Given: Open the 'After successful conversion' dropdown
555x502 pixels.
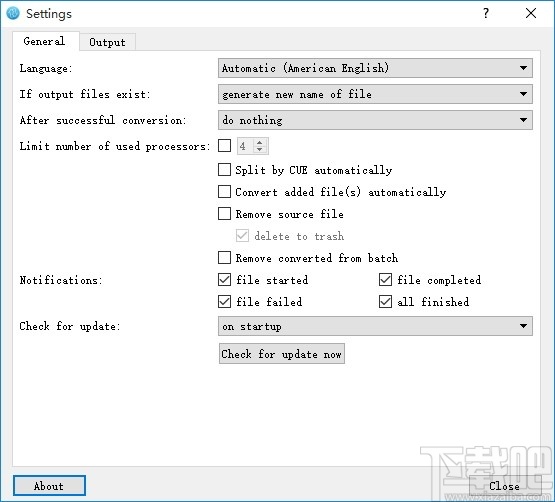Looking at the screenshot, I should pos(375,120).
